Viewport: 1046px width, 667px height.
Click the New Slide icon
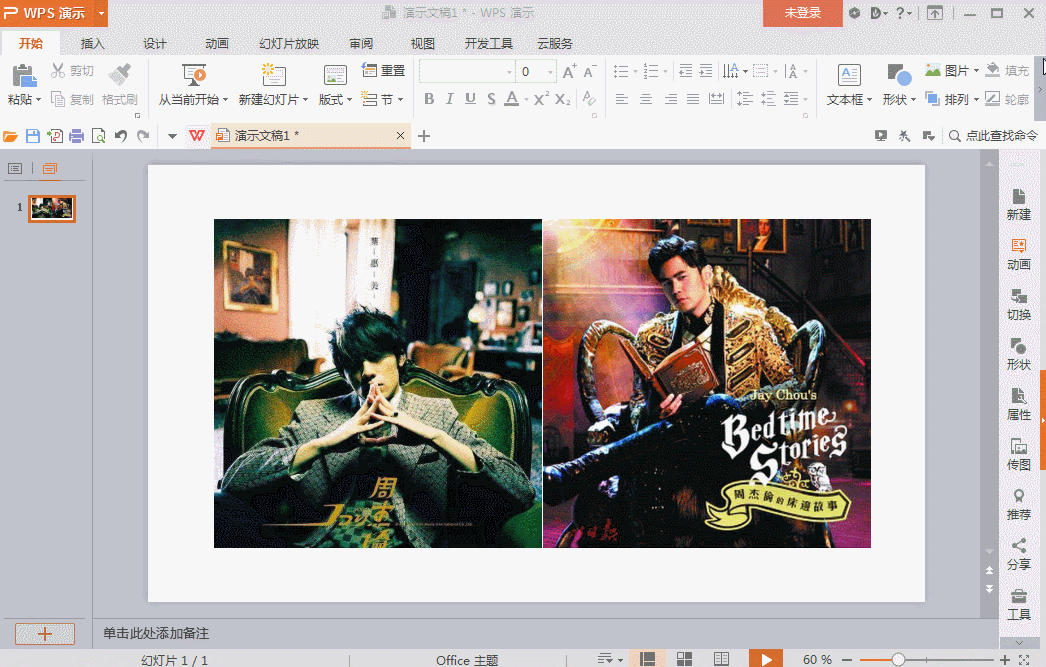click(x=274, y=75)
